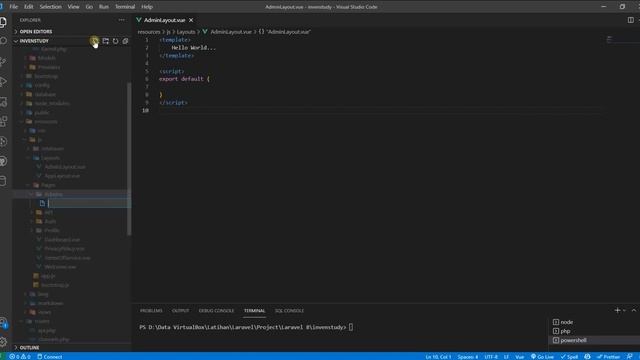Expand the OPEN EDITORS section
640x360 pixels.
point(72,31)
